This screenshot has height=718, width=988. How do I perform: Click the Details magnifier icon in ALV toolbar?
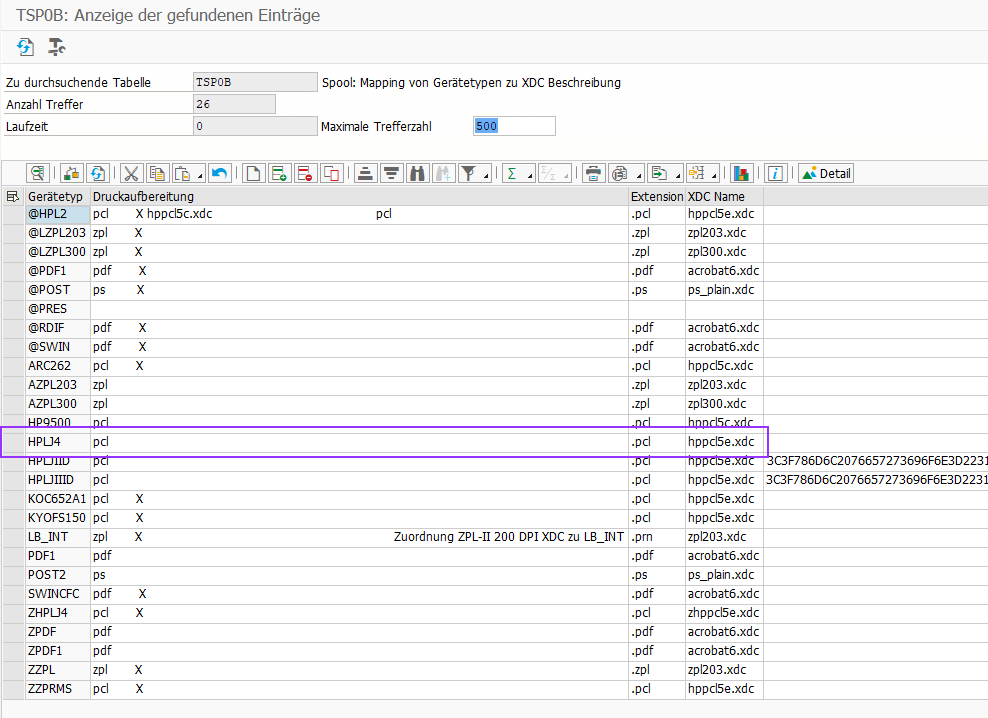pyautogui.click(x=38, y=173)
